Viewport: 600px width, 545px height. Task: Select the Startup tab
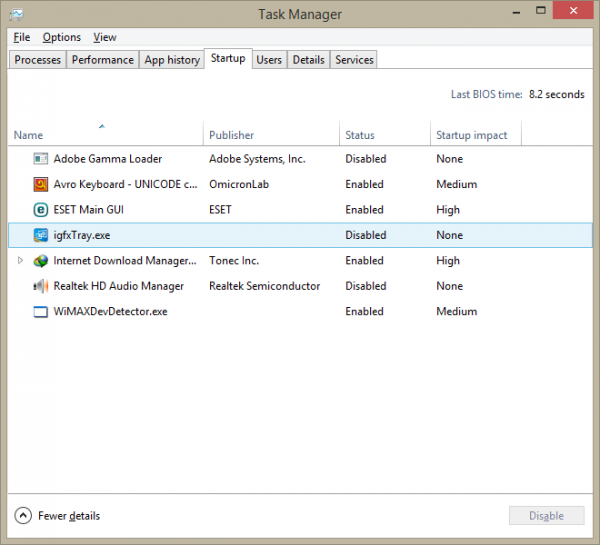[228, 58]
